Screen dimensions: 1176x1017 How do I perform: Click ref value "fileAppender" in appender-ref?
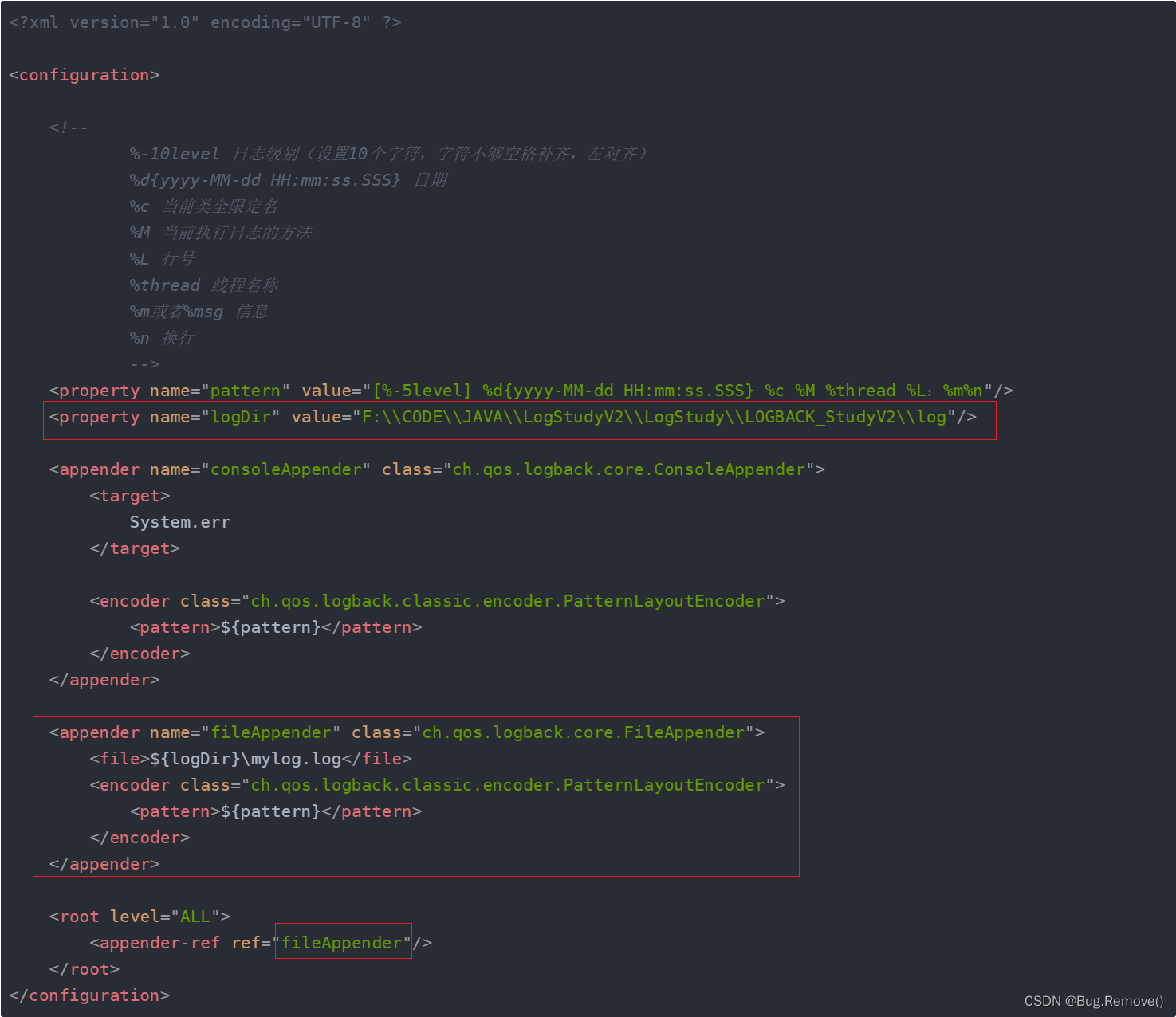tap(342, 943)
